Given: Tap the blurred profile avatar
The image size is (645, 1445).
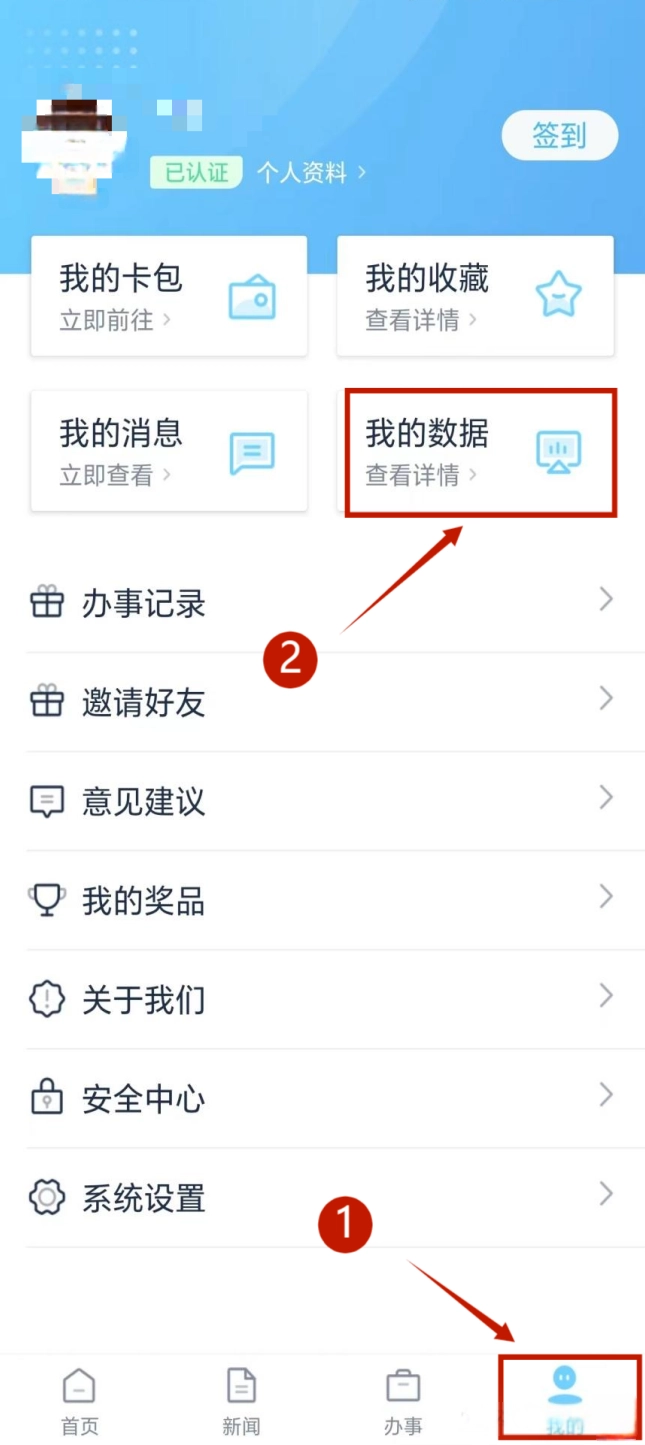Looking at the screenshot, I should [74, 145].
